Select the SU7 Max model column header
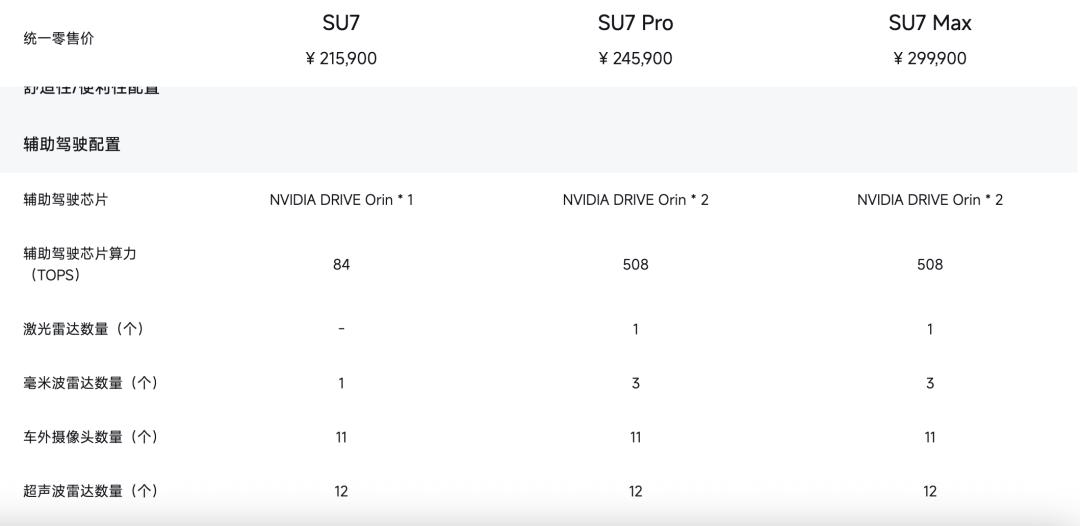The height and width of the screenshot is (526, 1080). point(929,23)
